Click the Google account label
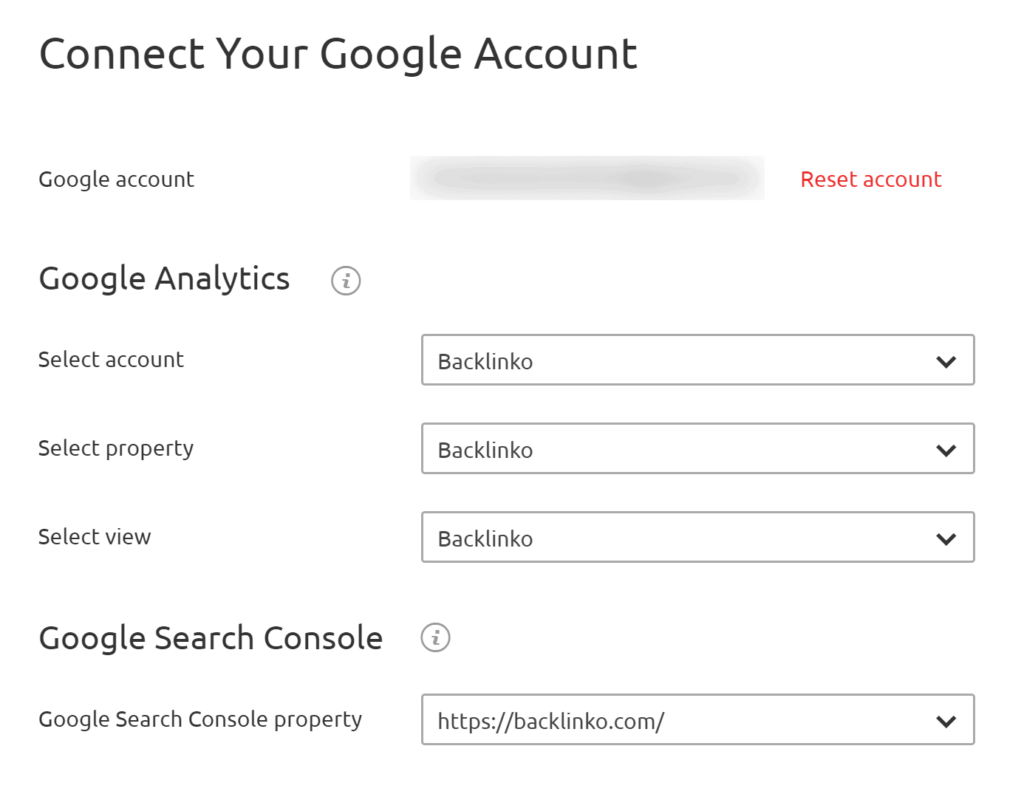The width and height of the screenshot is (1024, 794). click(x=116, y=179)
